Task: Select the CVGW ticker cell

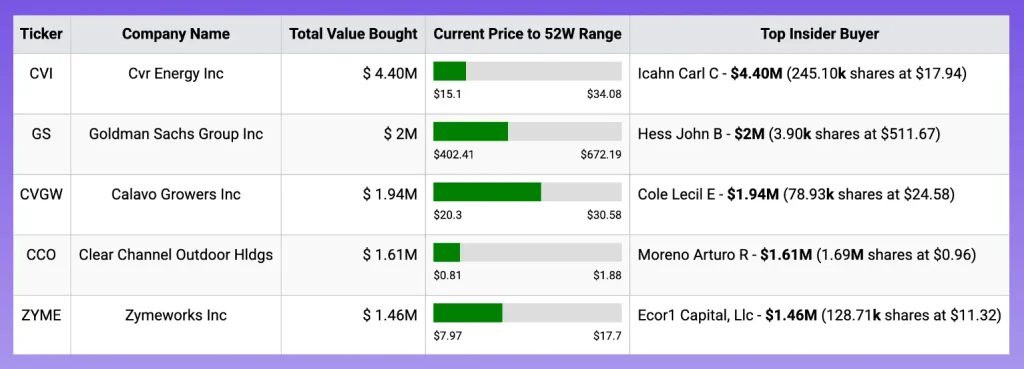Action: 42,194
